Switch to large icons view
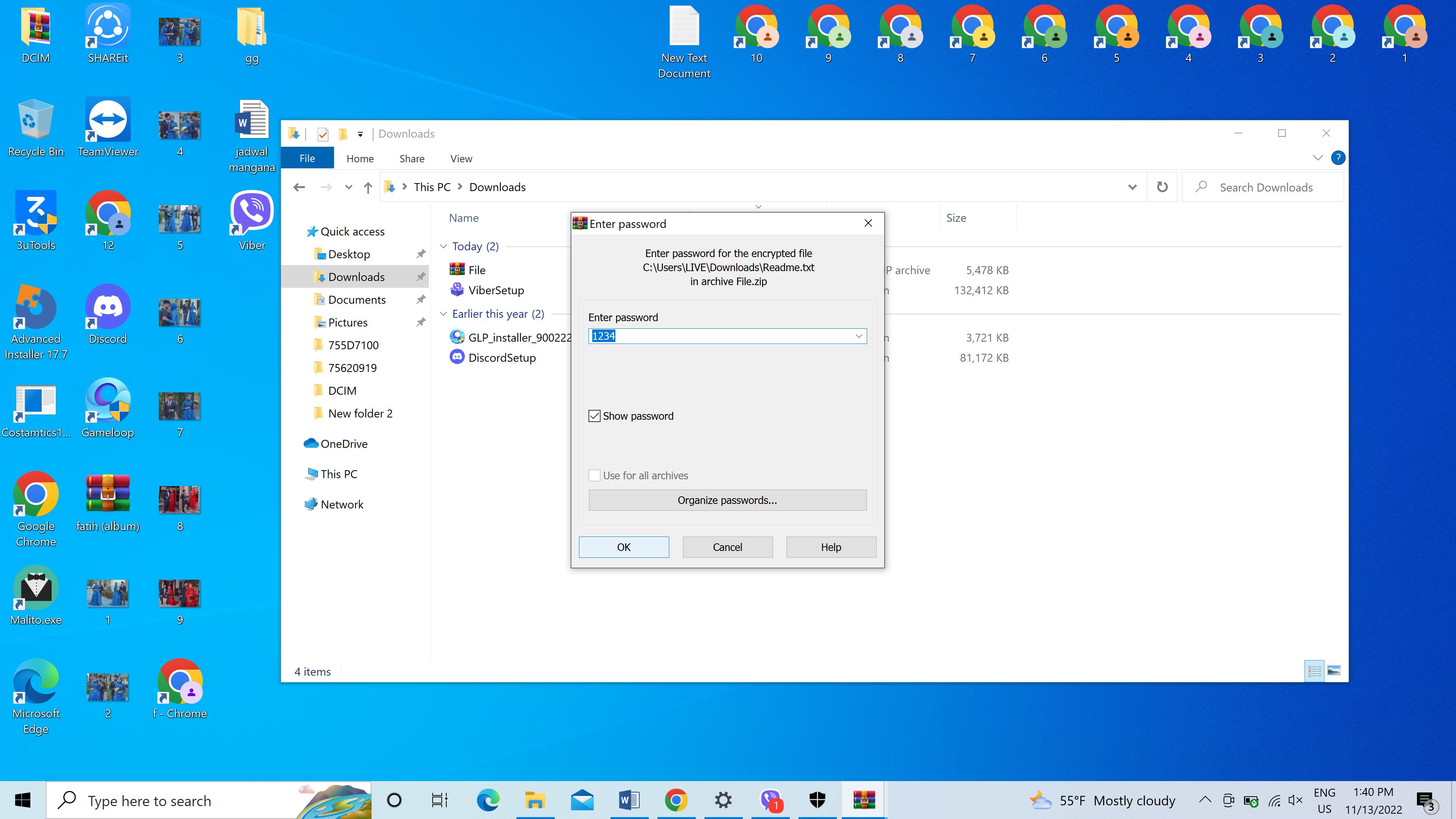Screen dimensions: 1456x819 [x=1334, y=671]
